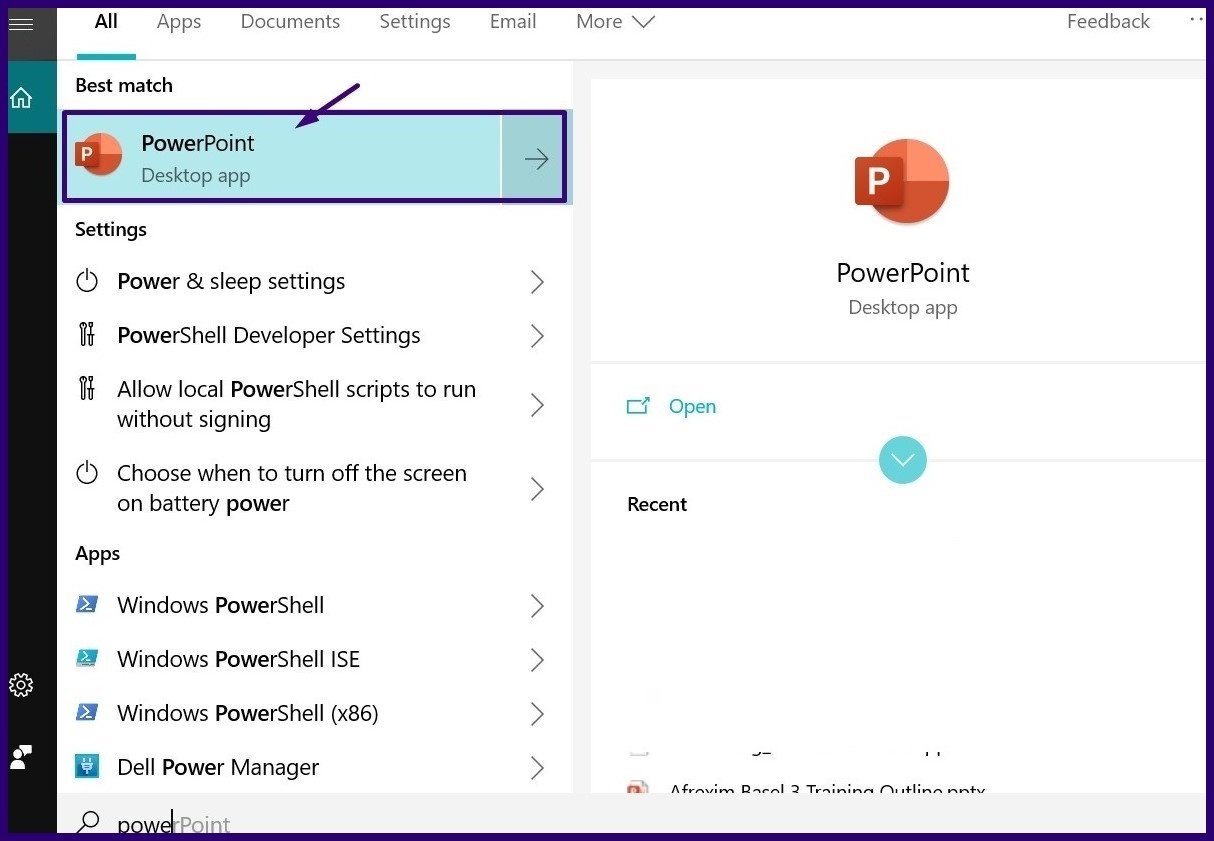Click the Windows PowerShell (x86) app icon
Viewport: 1214px width, 841px height.
[87, 713]
